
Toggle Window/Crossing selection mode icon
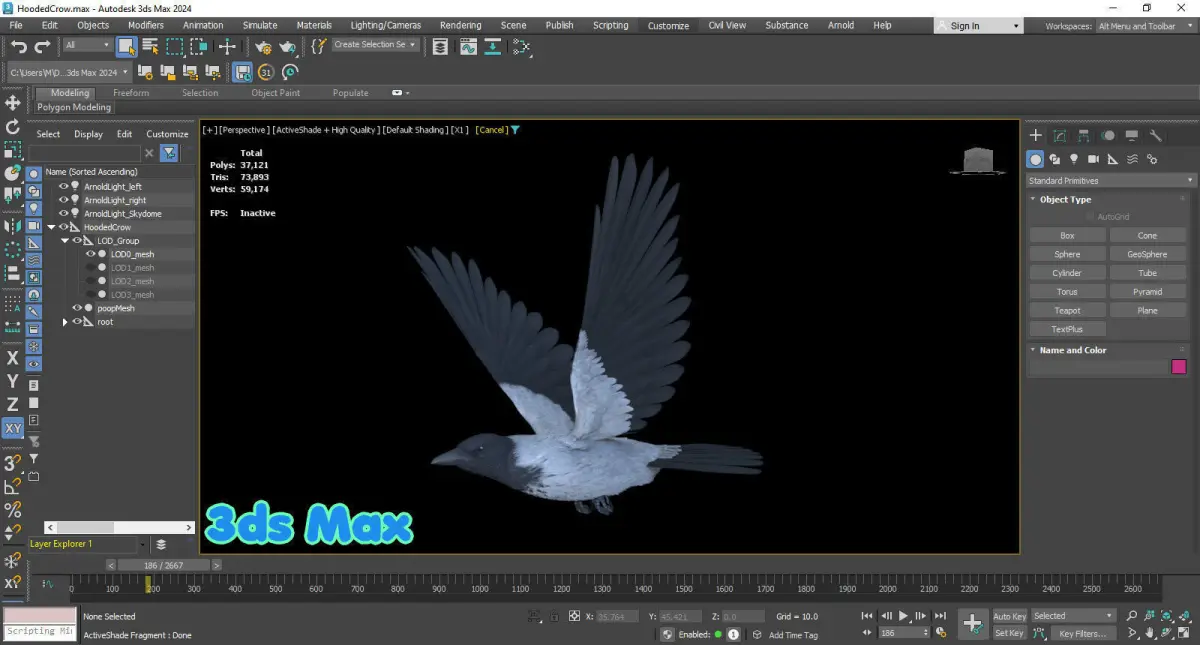[x=199, y=46]
